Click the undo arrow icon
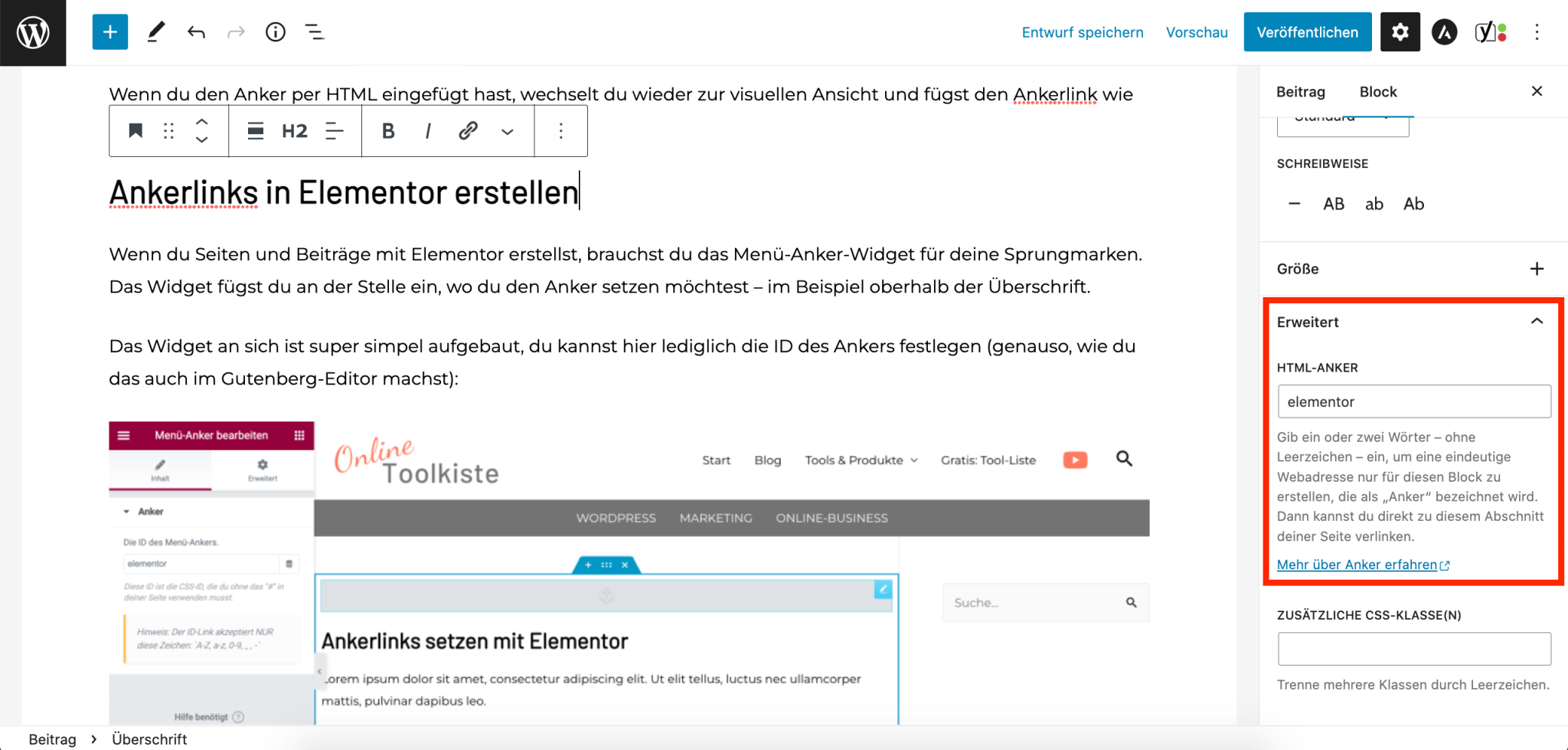The image size is (1568, 750). point(196,32)
